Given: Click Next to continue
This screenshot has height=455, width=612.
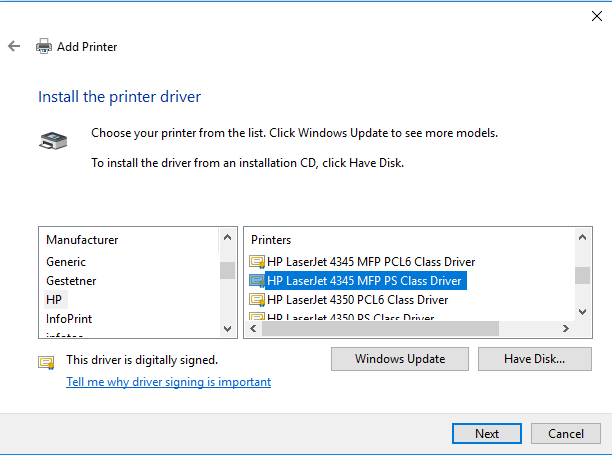Looking at the screenshot, I should pos(487,434).
